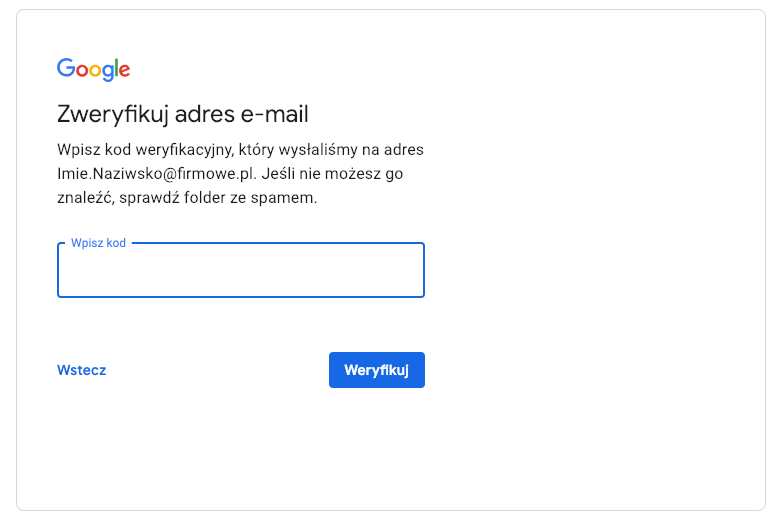The width and height of the screenshot is (776, 519).
Task: Focus the Wpisz kod input field
Action: click(241, 274)
